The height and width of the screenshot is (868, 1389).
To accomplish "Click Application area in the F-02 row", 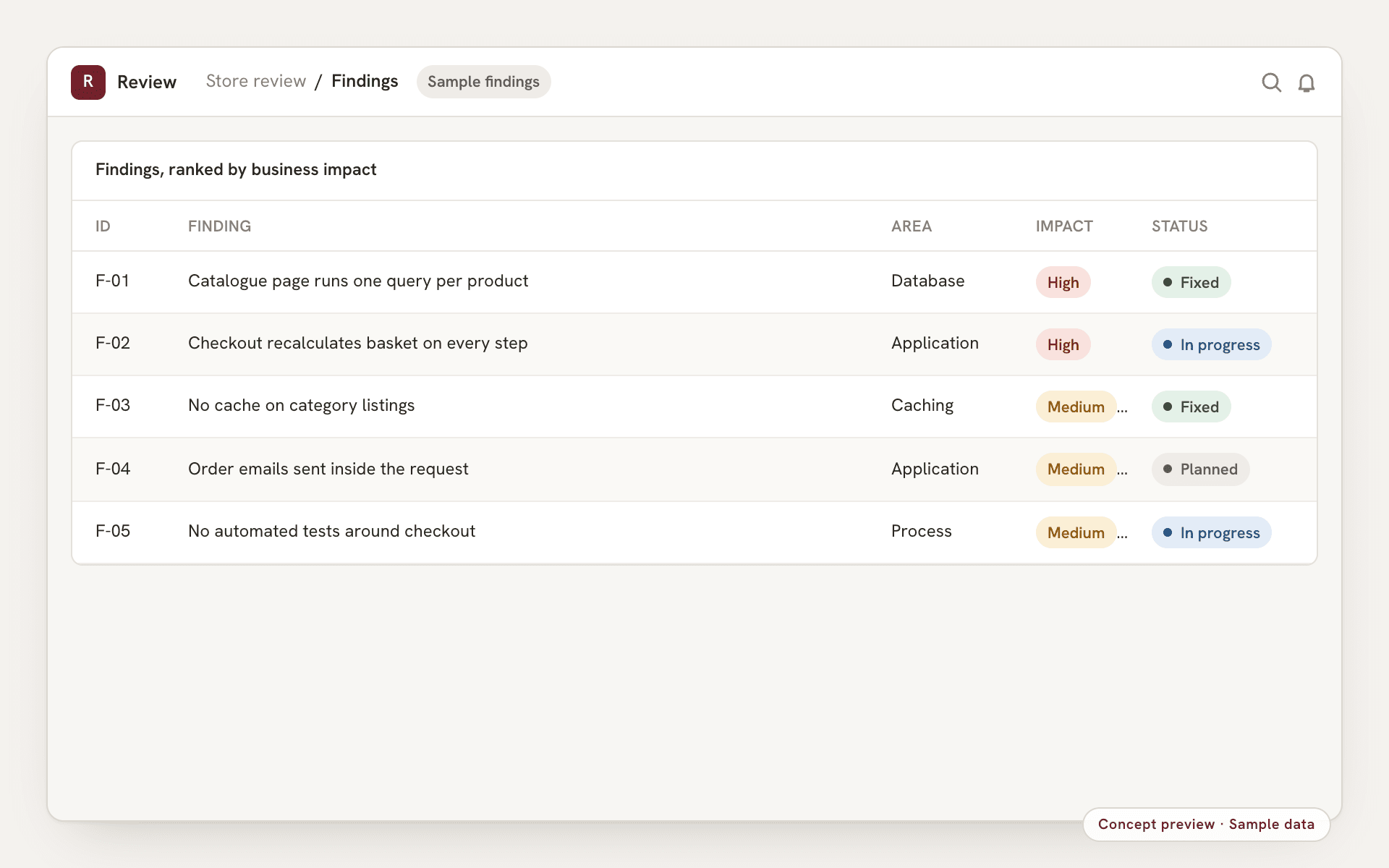I will (x=935, y=343).
